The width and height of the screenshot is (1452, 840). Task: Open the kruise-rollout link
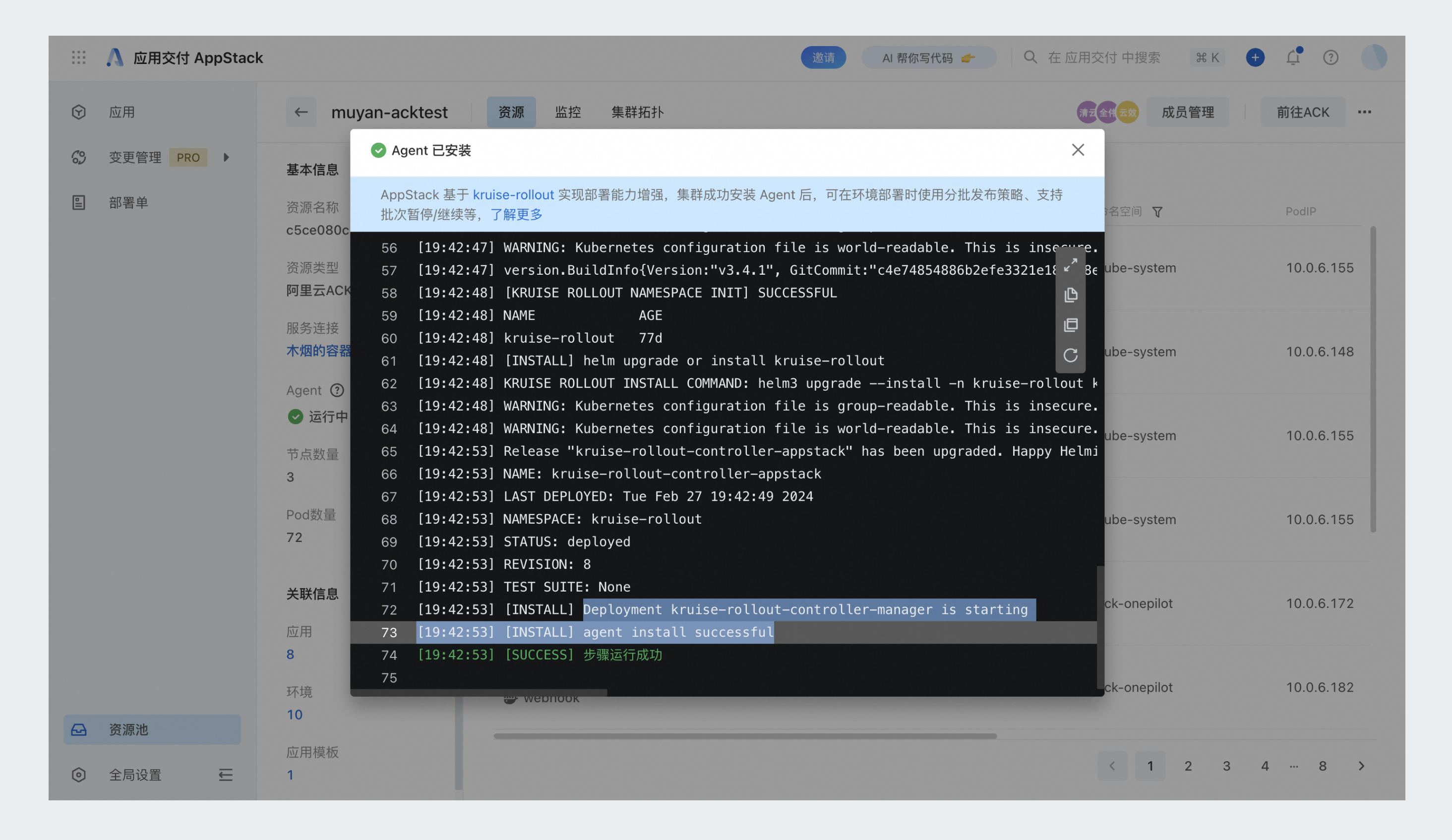[x=513, y=195]
